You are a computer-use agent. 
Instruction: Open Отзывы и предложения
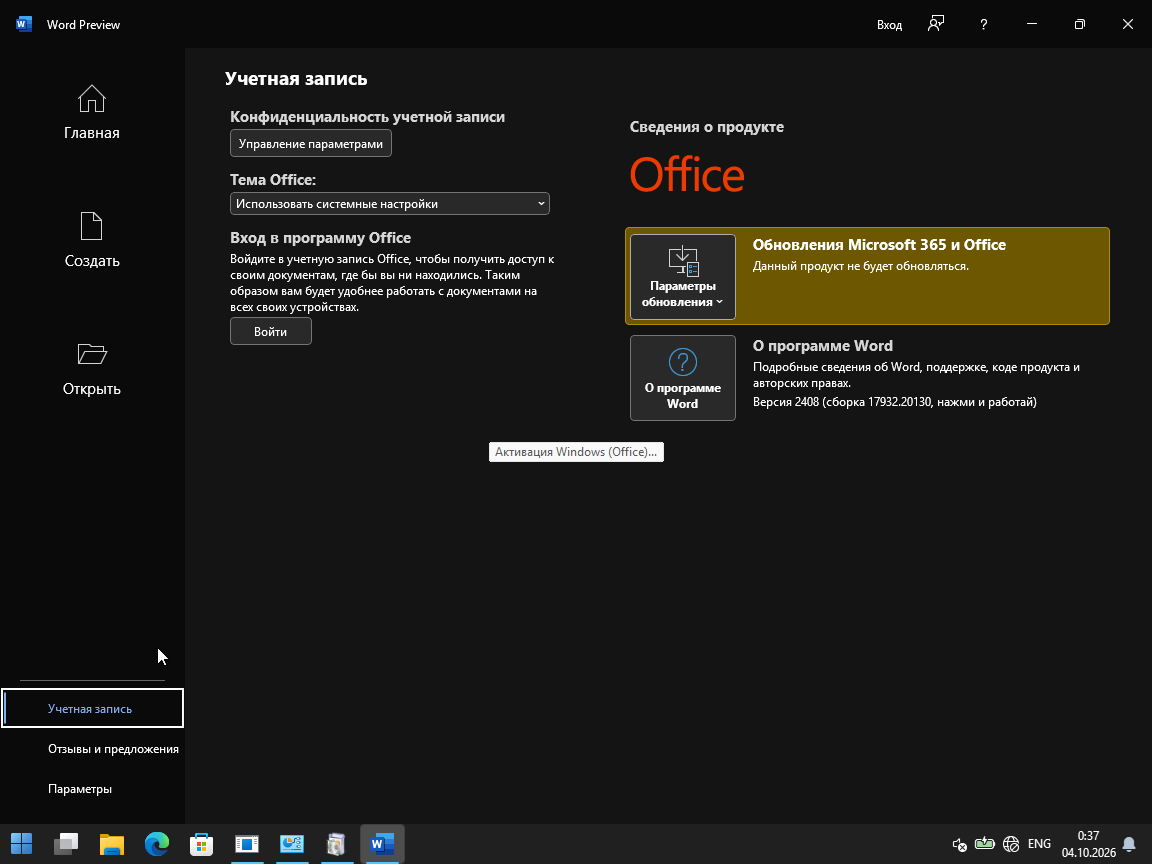point(113,749)
